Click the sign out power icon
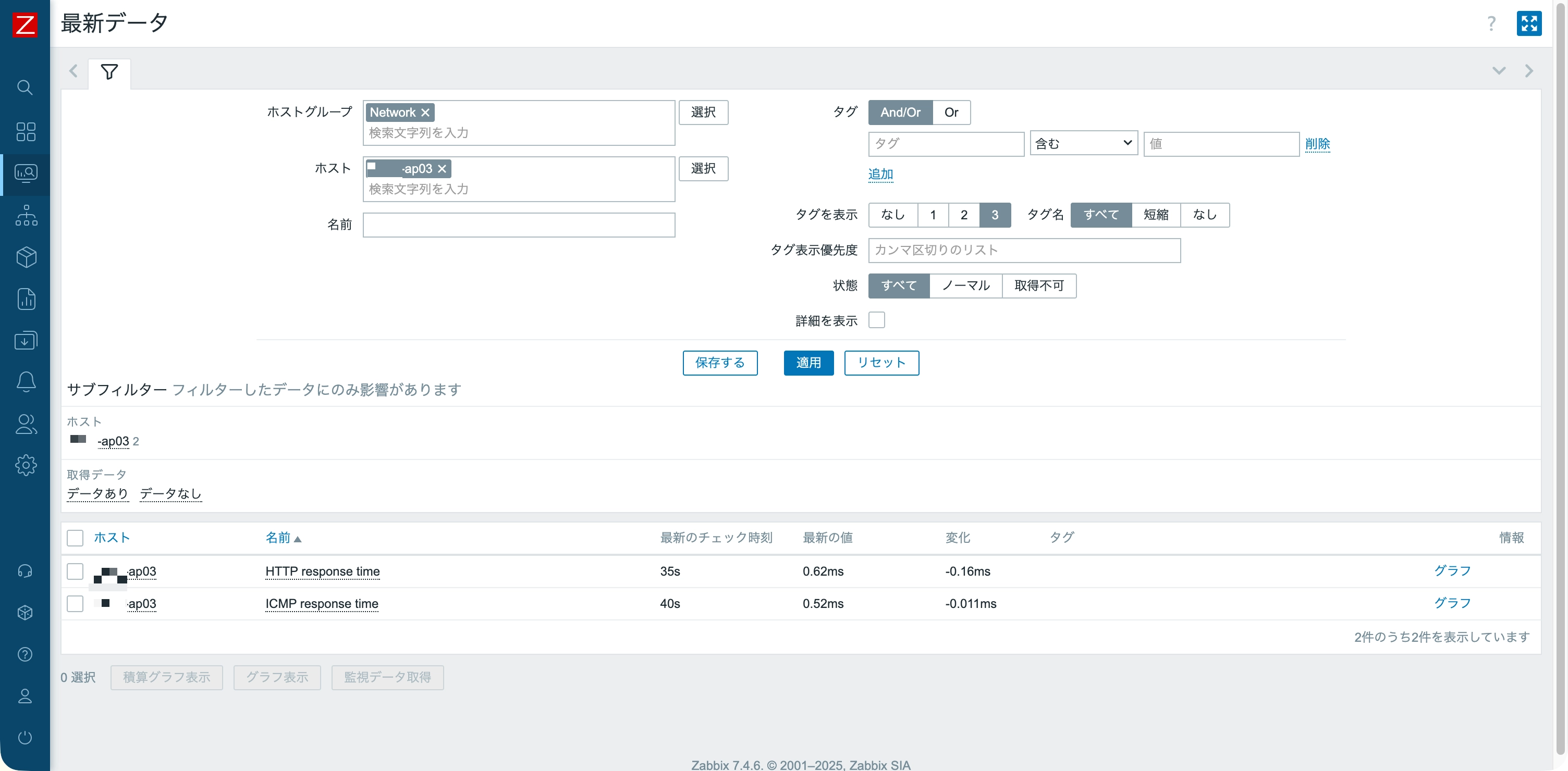 click(x=25, y=738)
